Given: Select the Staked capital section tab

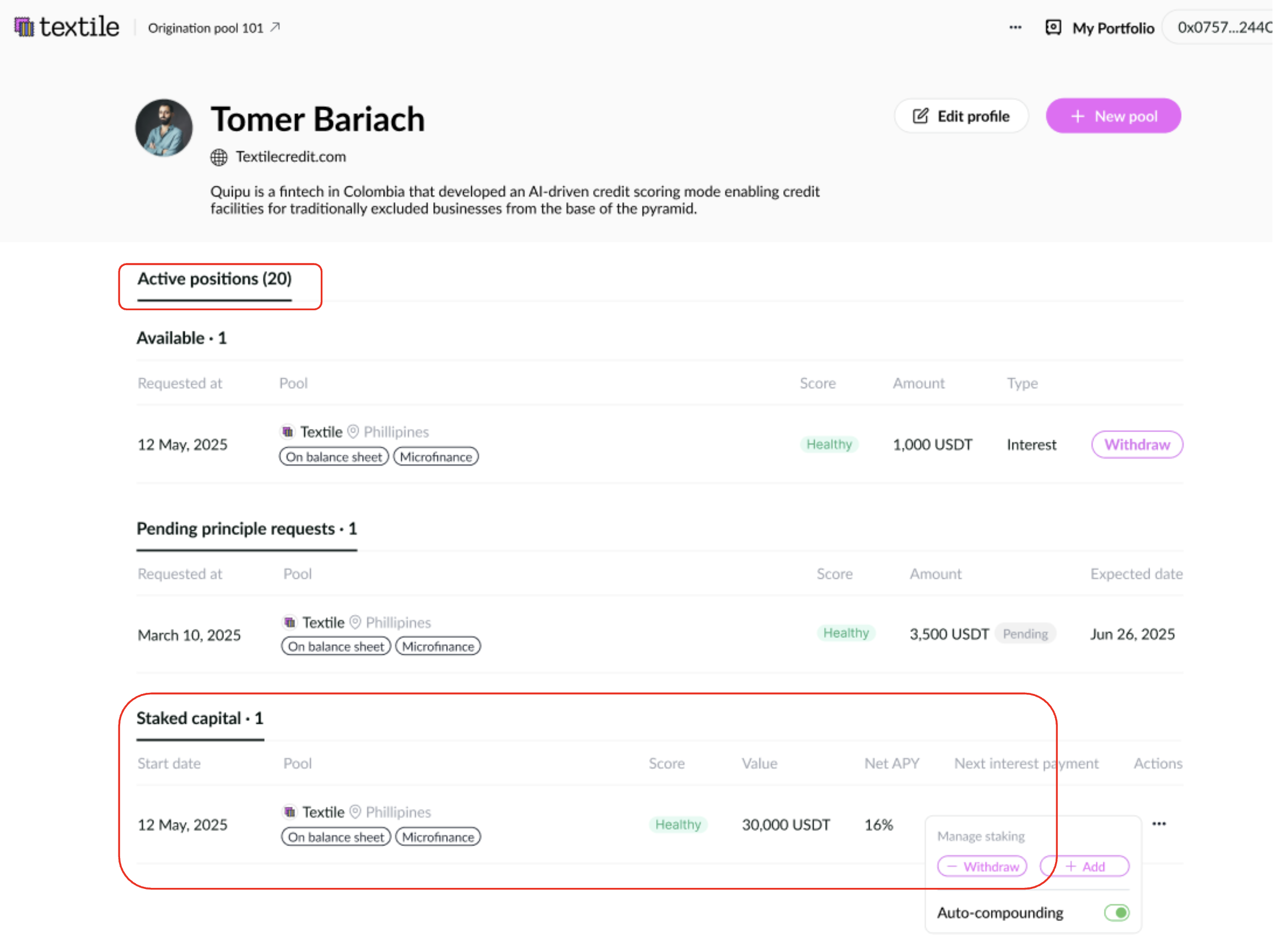Looking at the screenshot, I should click(x=199, y=718).
